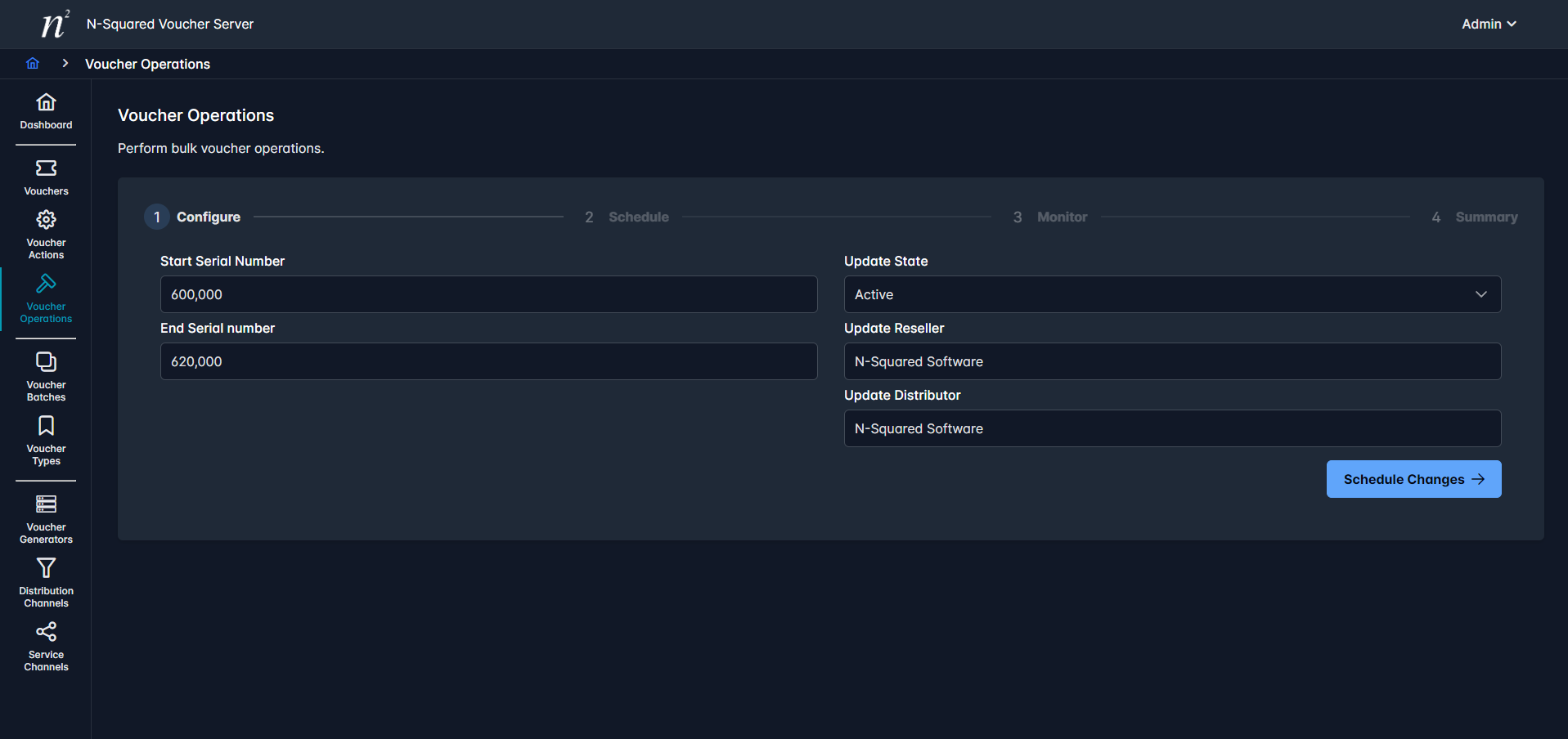The image size is (1568, 739).
Task: Click the Update Reseller field
Action: coord(1171,361)
